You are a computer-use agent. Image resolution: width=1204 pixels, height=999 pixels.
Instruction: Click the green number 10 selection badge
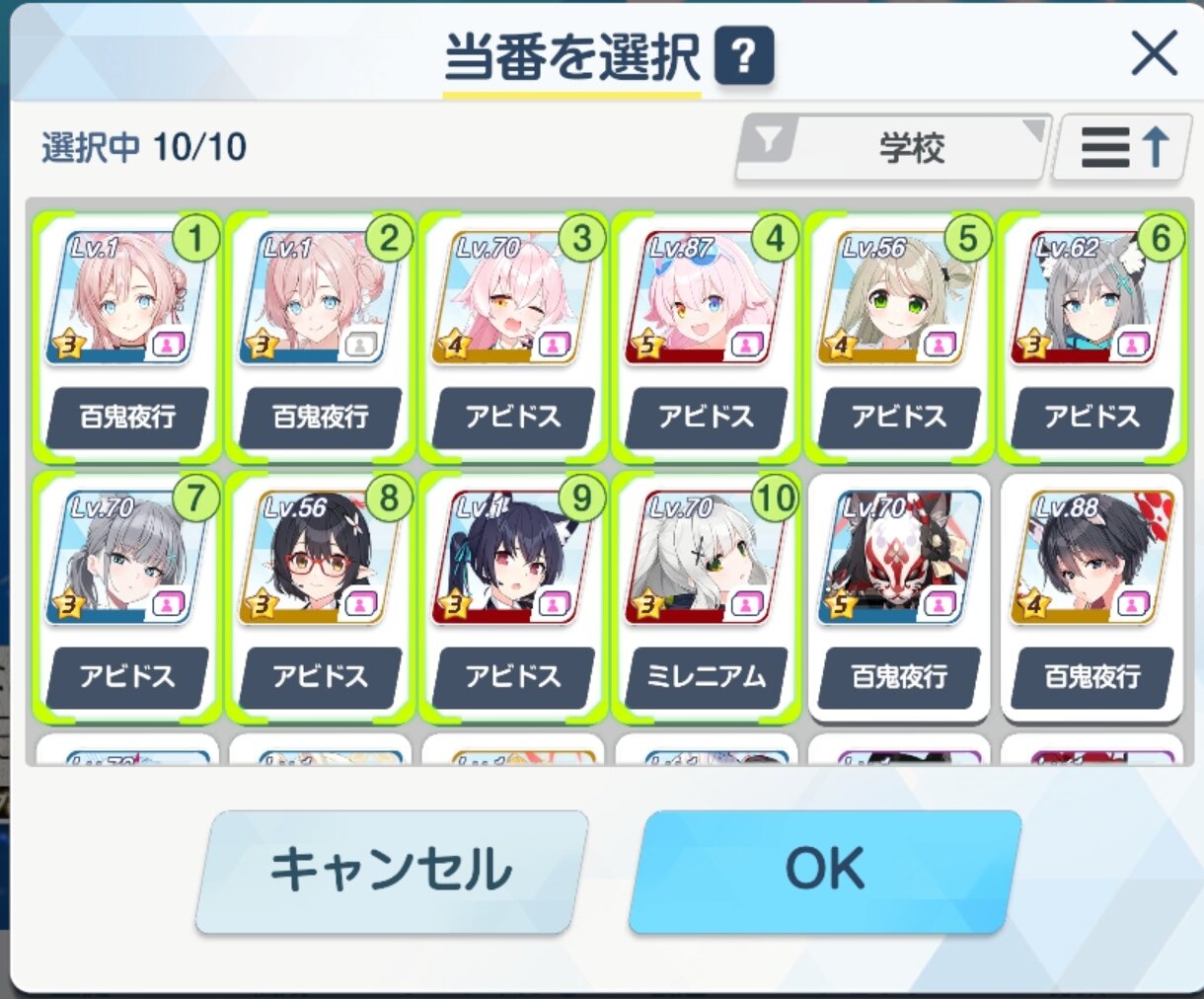[775, 499]
